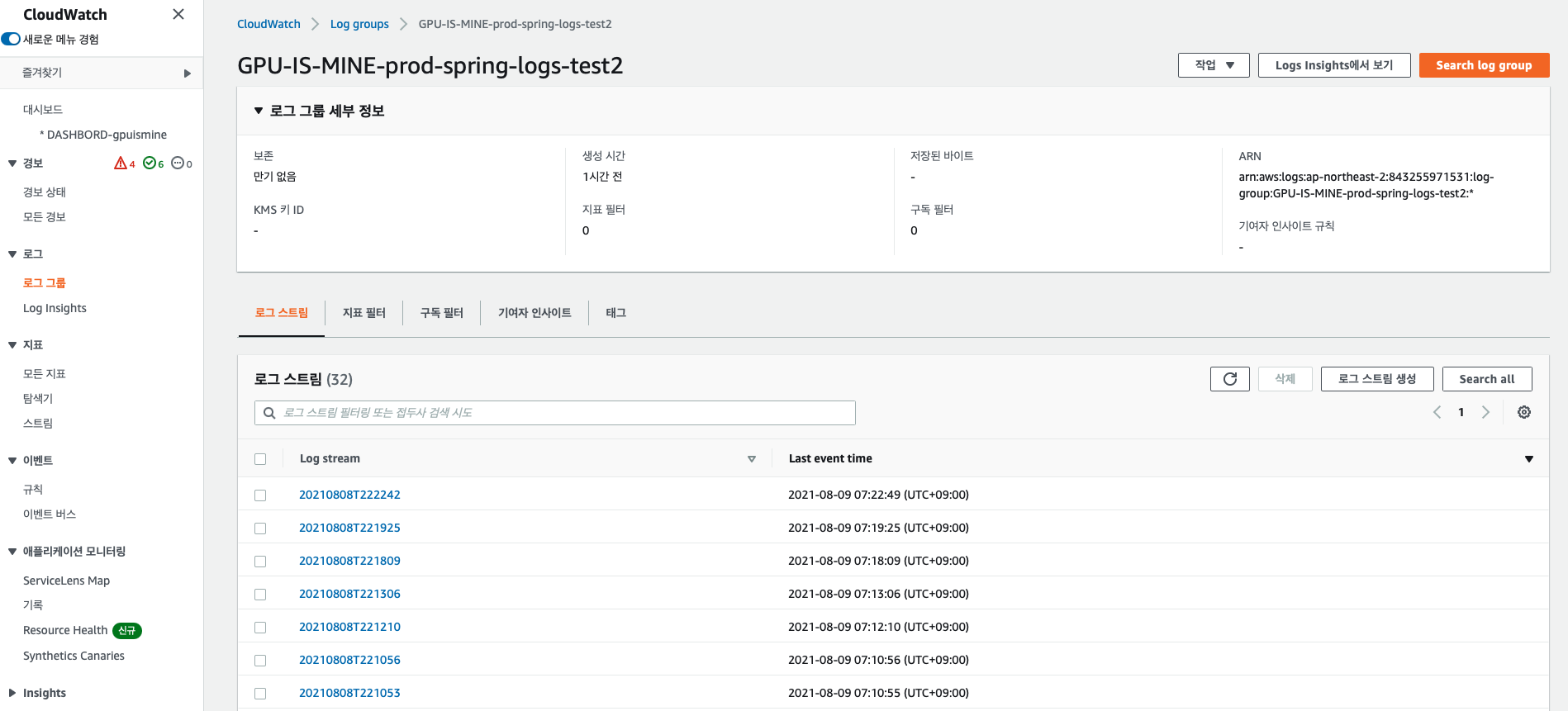Open 모든 경보 in the sidebar

[45, 217]
